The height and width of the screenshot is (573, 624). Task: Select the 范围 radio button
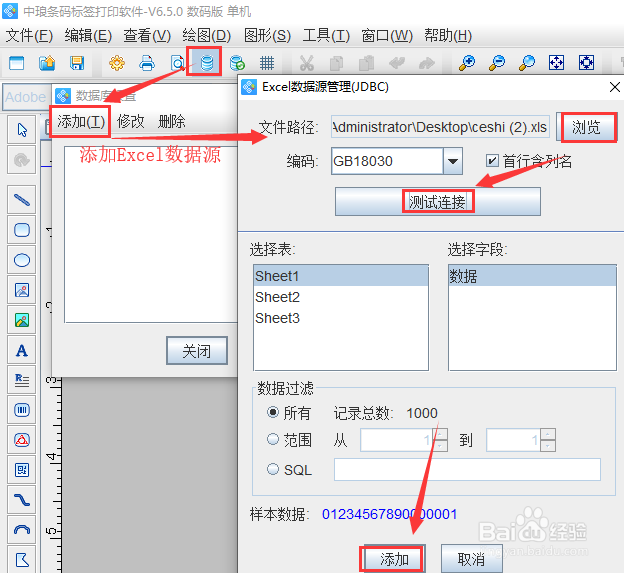[273, 440]
